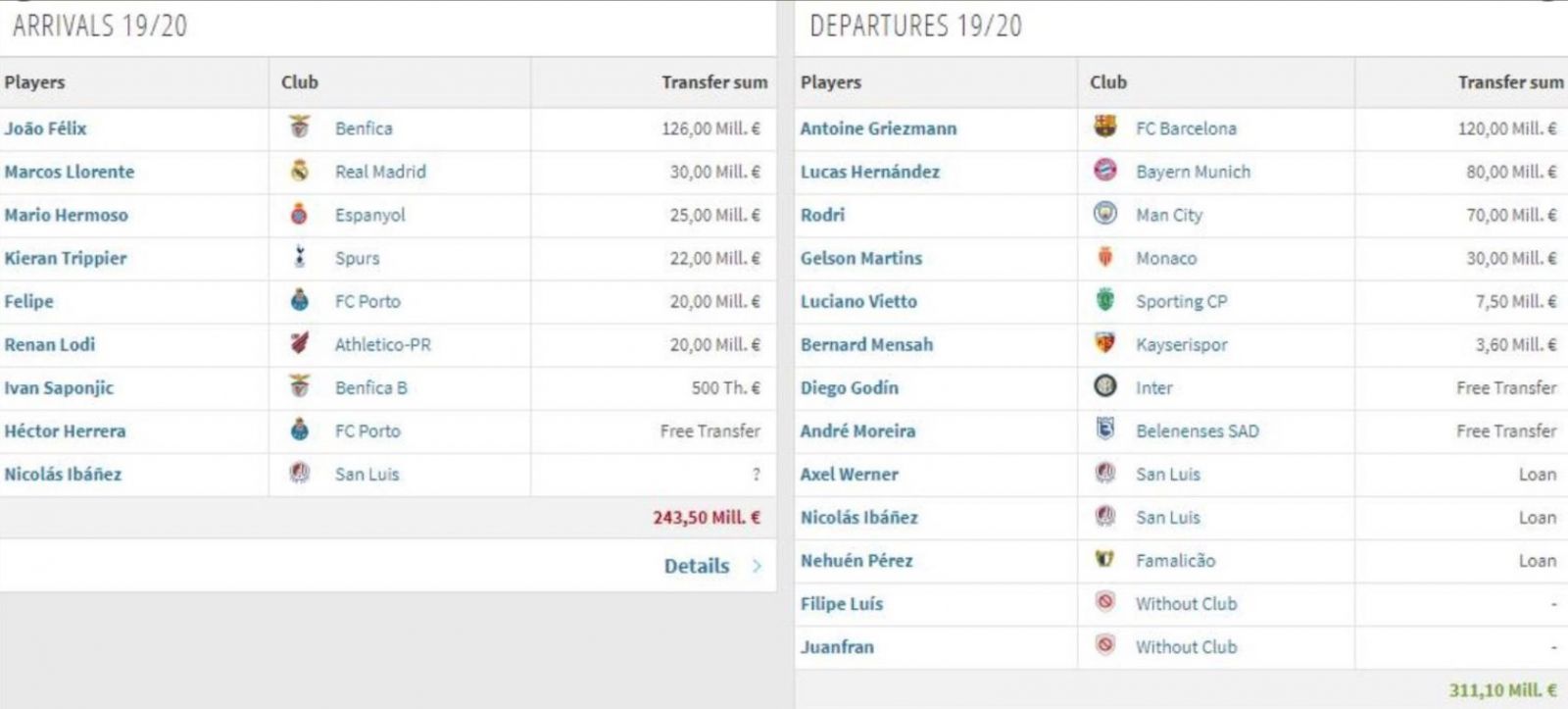Click the FC Barcelona crest icon

1104,127
